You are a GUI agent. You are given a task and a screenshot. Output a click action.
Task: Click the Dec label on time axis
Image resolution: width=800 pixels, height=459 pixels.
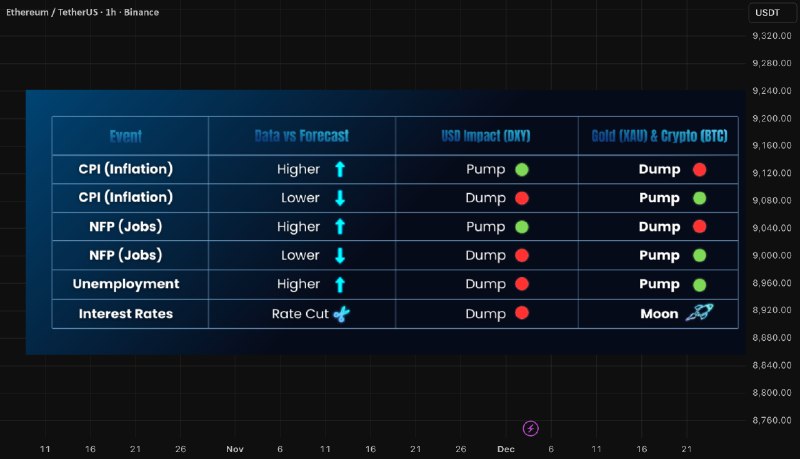tap(506, 450)
